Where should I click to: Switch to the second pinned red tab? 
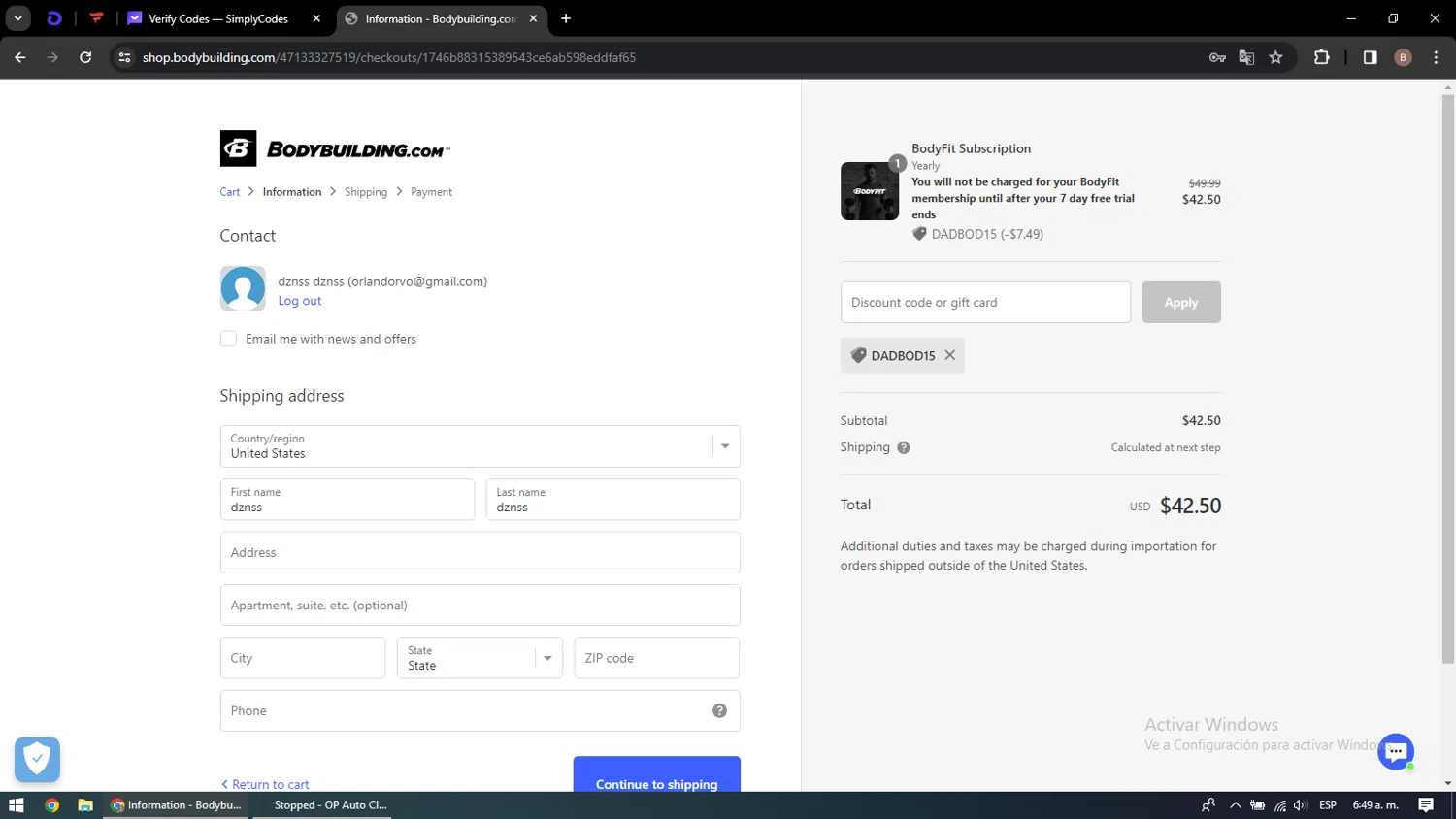[x=96, y=18]
